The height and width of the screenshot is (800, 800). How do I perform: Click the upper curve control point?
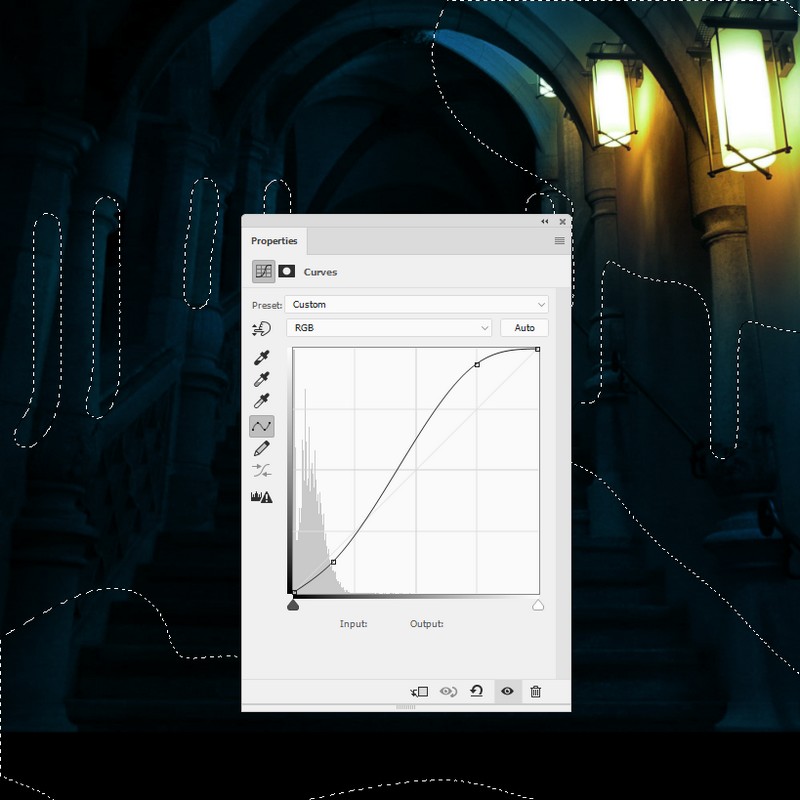point(477,365)
